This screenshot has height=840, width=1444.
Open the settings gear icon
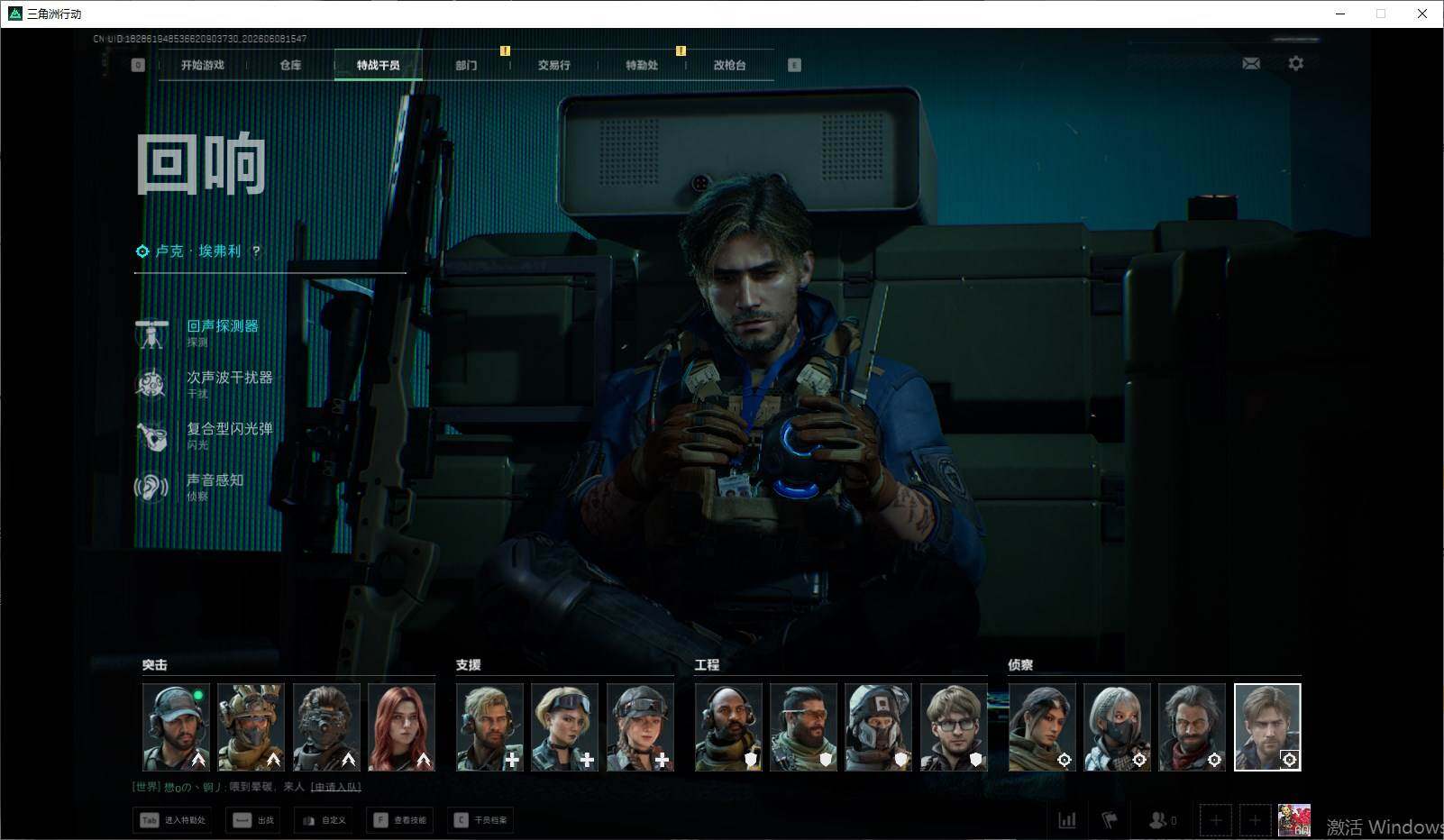coord(1295,64)
